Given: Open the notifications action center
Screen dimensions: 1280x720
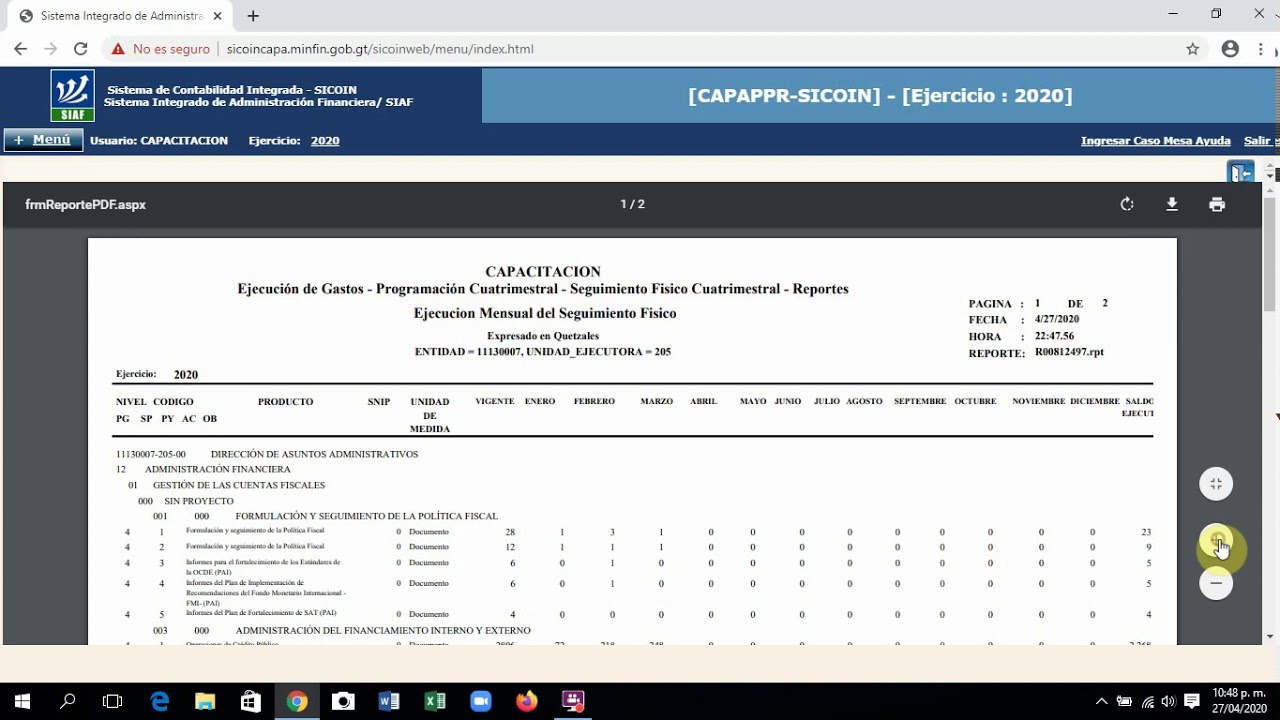Looking at the screenshot, I should 1192,701.
